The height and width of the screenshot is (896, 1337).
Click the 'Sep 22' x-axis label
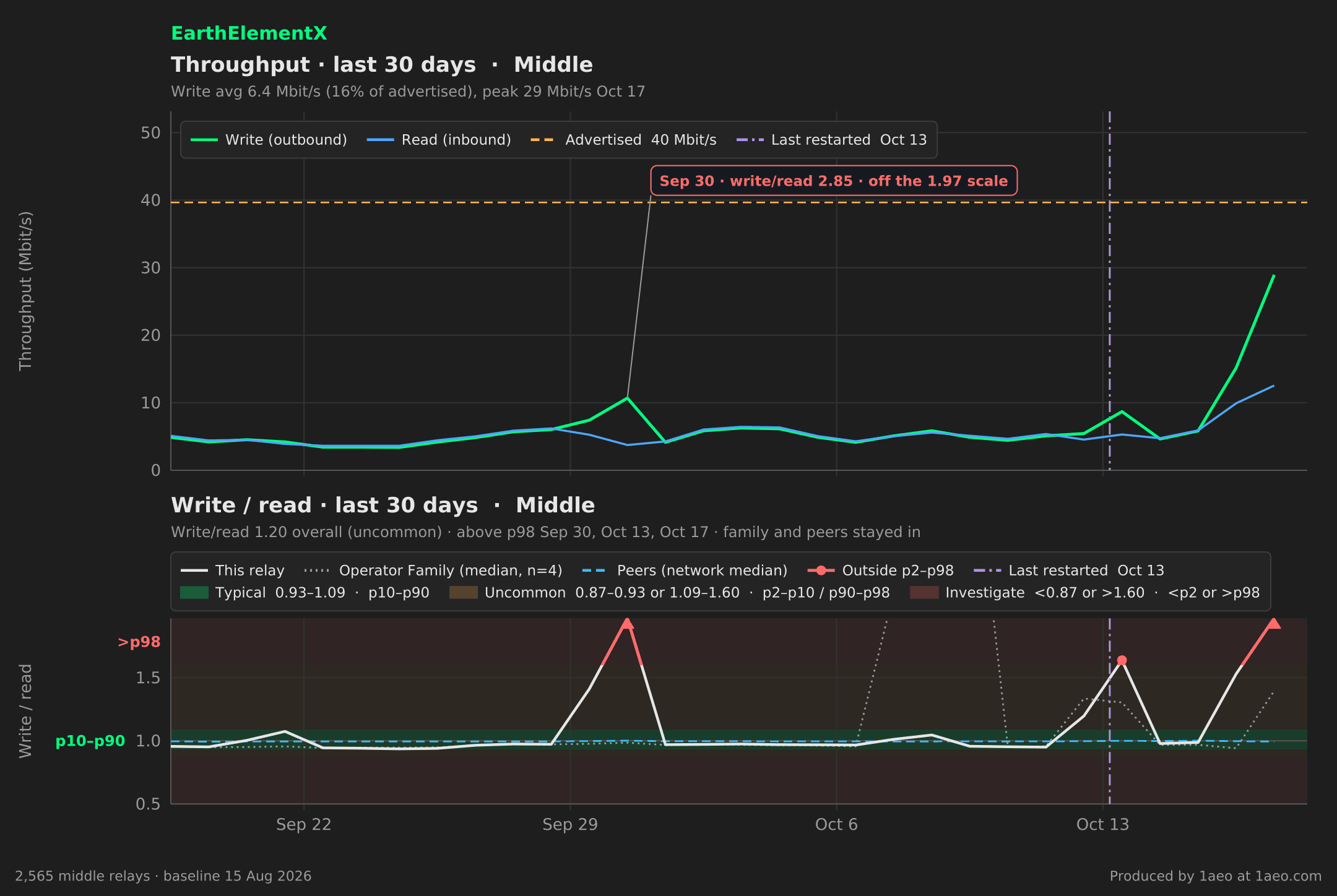pyautogui.click(x=304, y=825)
